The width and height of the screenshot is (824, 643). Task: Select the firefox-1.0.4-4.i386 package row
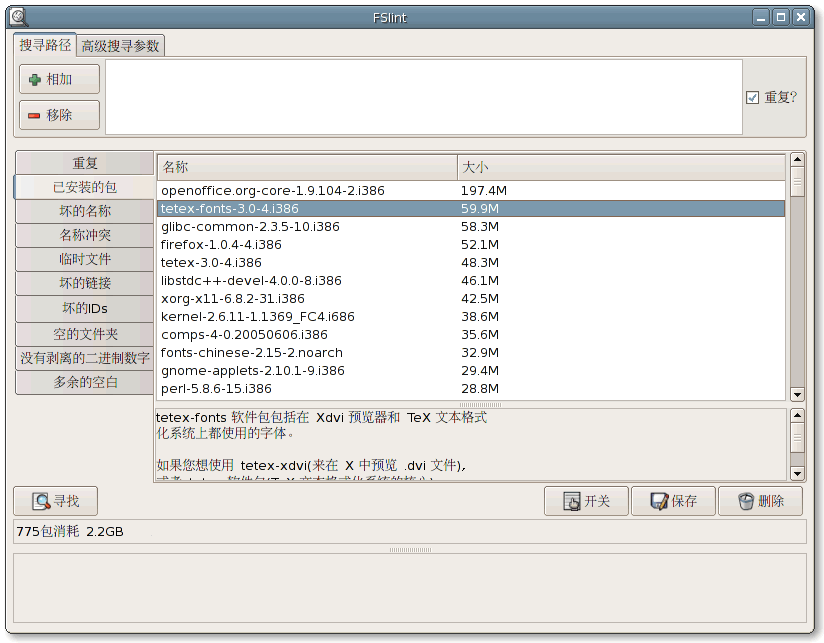coord(300,244)
